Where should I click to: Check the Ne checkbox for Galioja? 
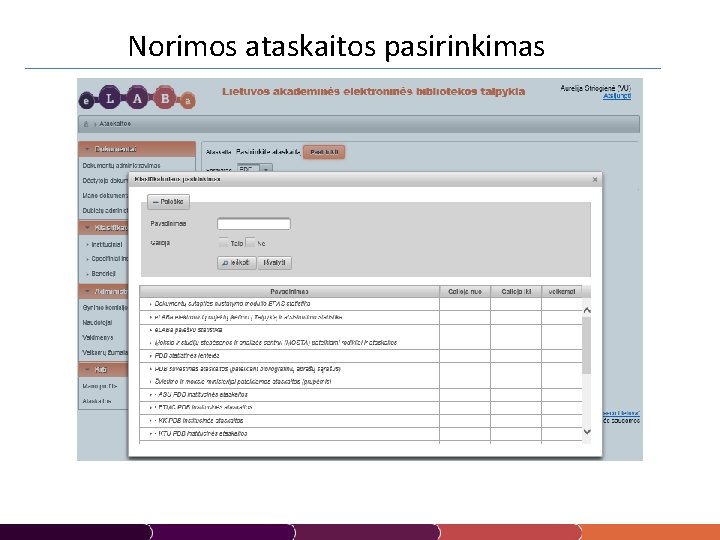251,242
